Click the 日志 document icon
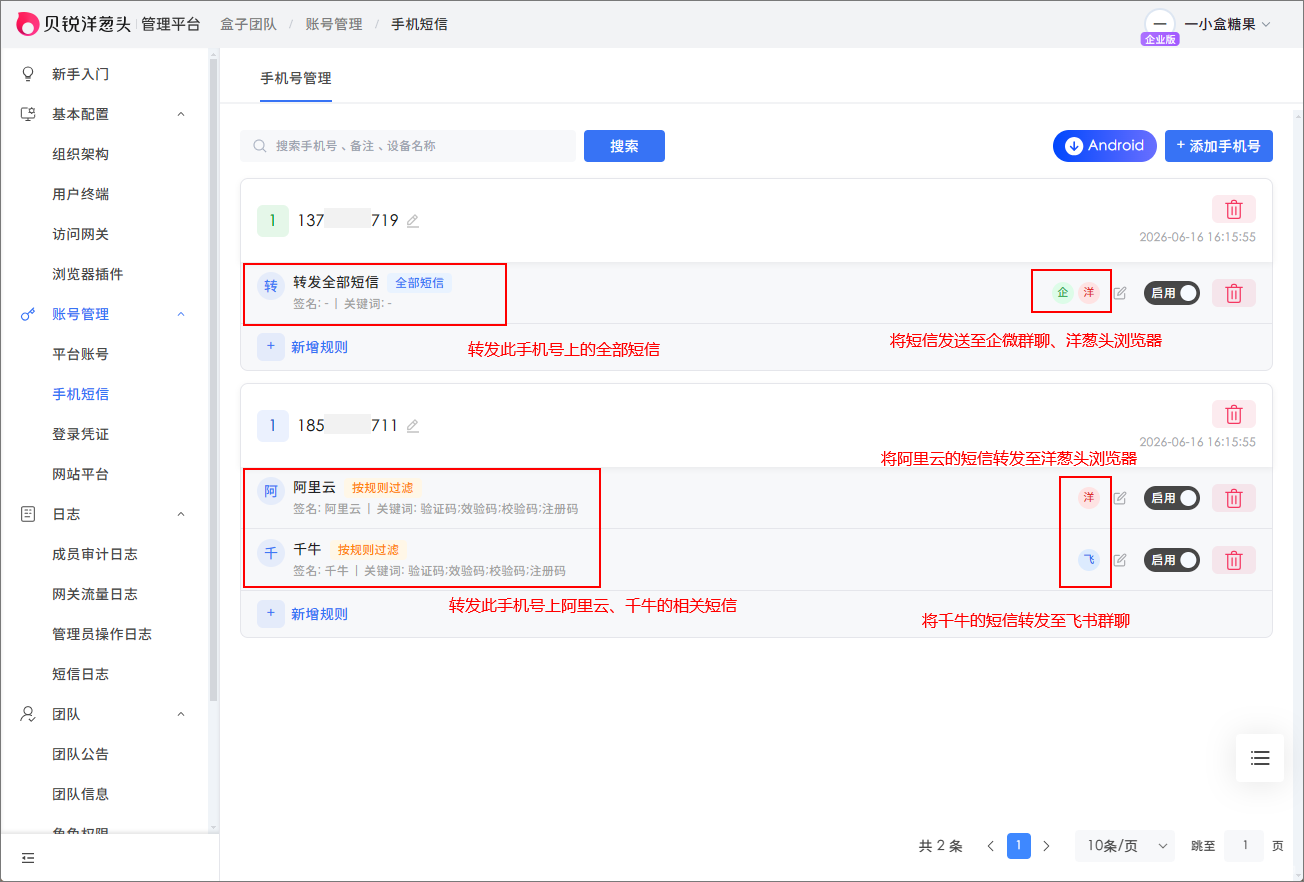 pos(28,514)
